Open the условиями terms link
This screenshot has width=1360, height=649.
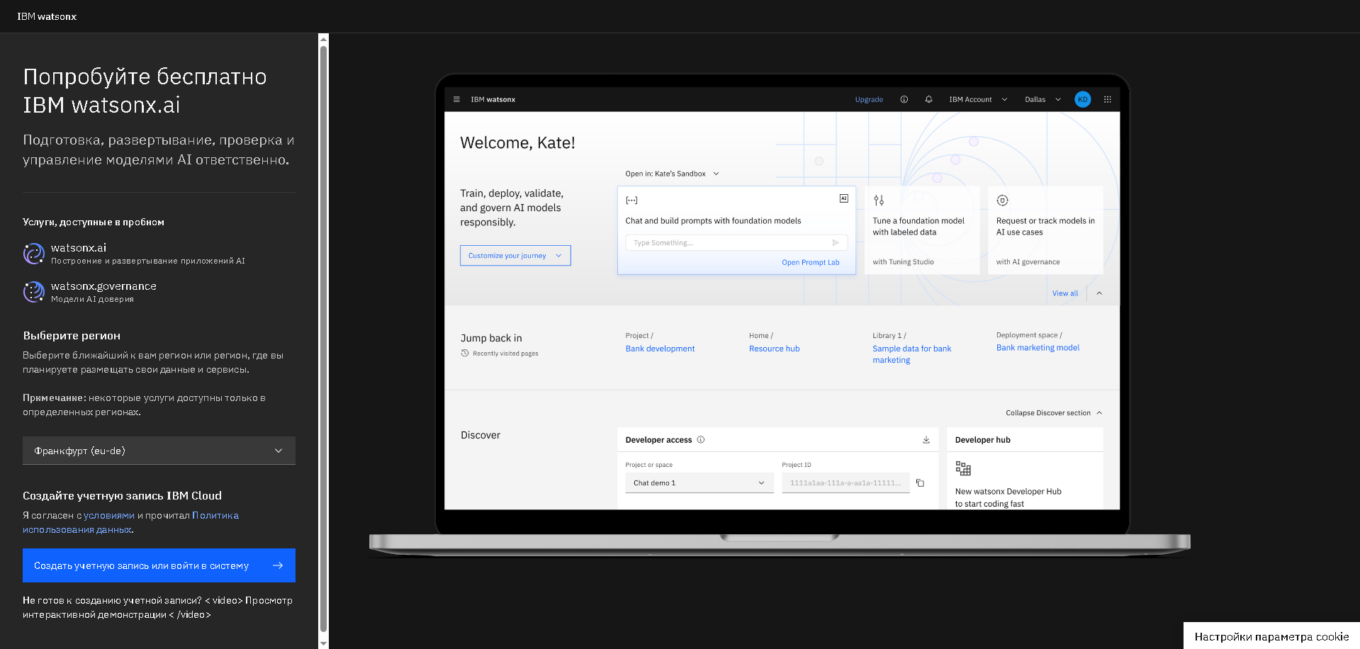[109, 515]
